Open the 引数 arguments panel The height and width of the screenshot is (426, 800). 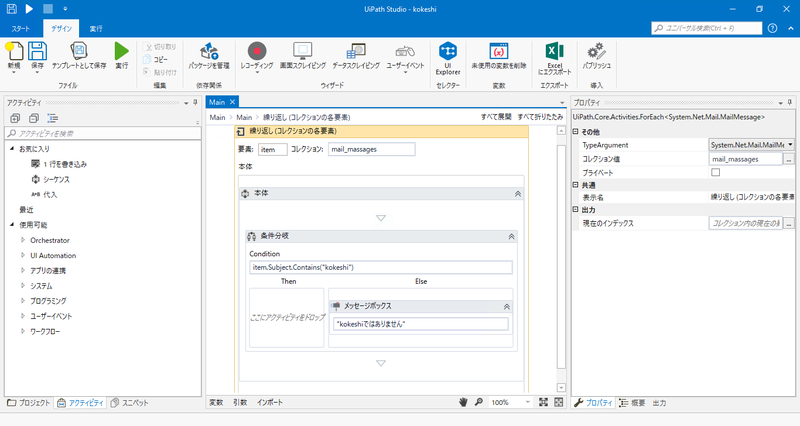240,402
